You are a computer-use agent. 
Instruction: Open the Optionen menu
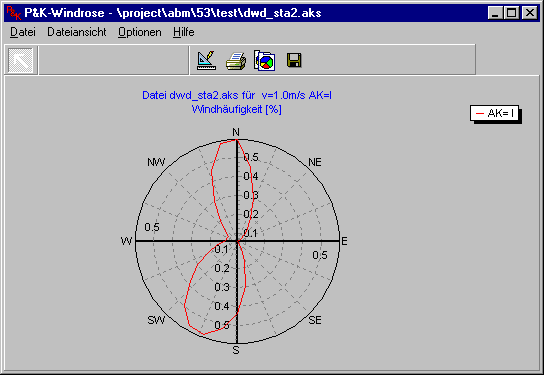coord(139,32)
